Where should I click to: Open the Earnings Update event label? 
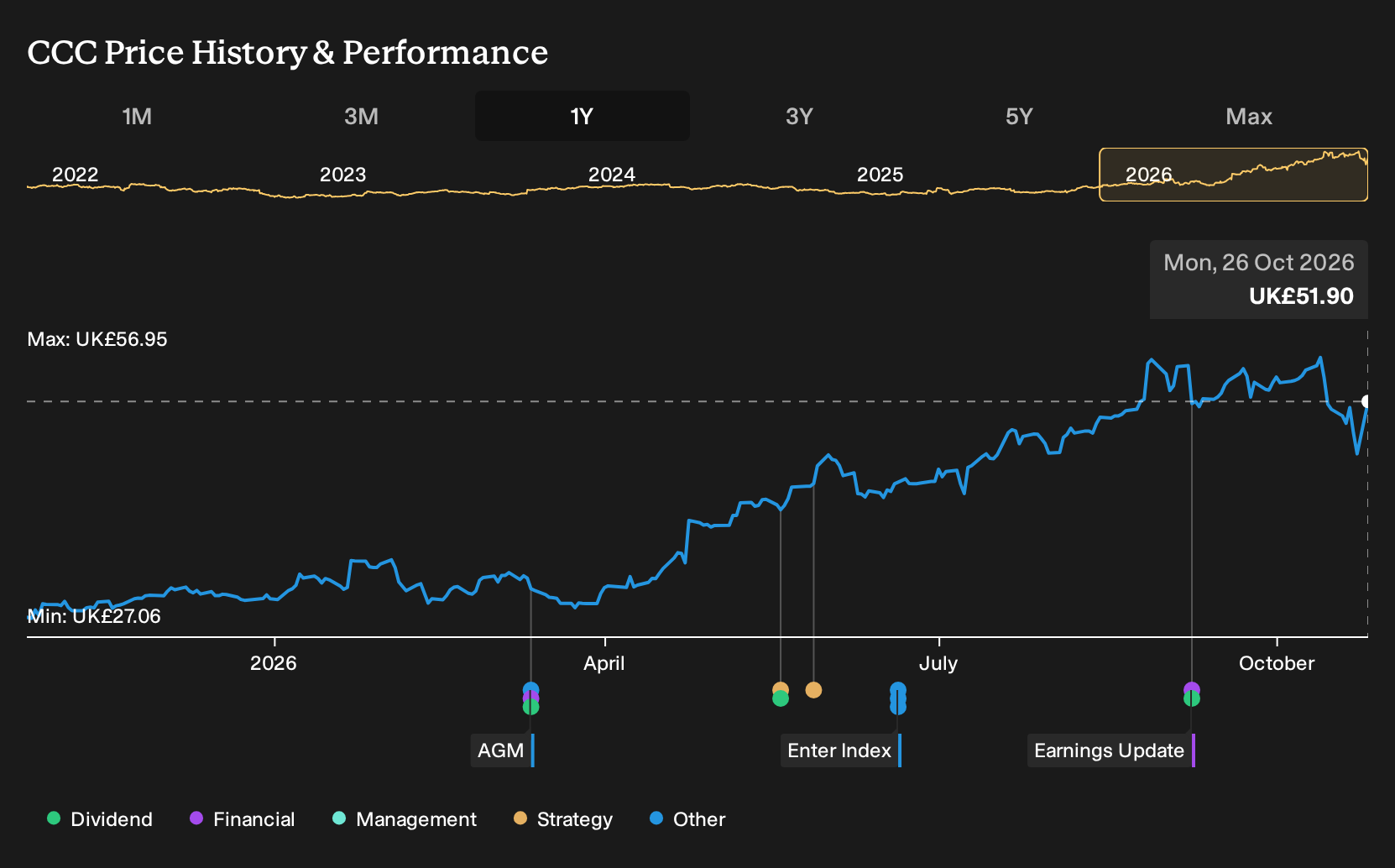click(x=1110, y=750)
